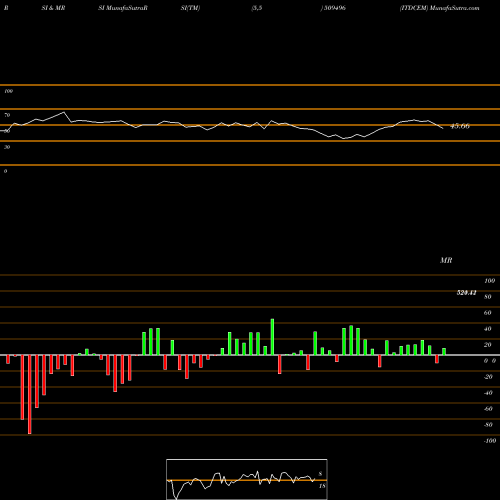The height and width of the screenshot is (500, 500).
Task: Click the MR value label 520.42
Action: coord(466,293)
